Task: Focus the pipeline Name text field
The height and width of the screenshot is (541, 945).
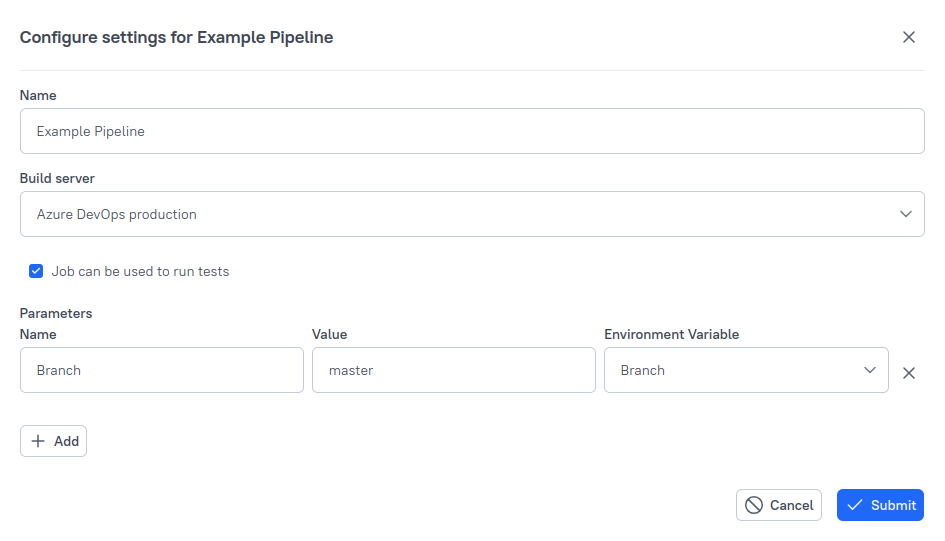Action: point(471,131)
